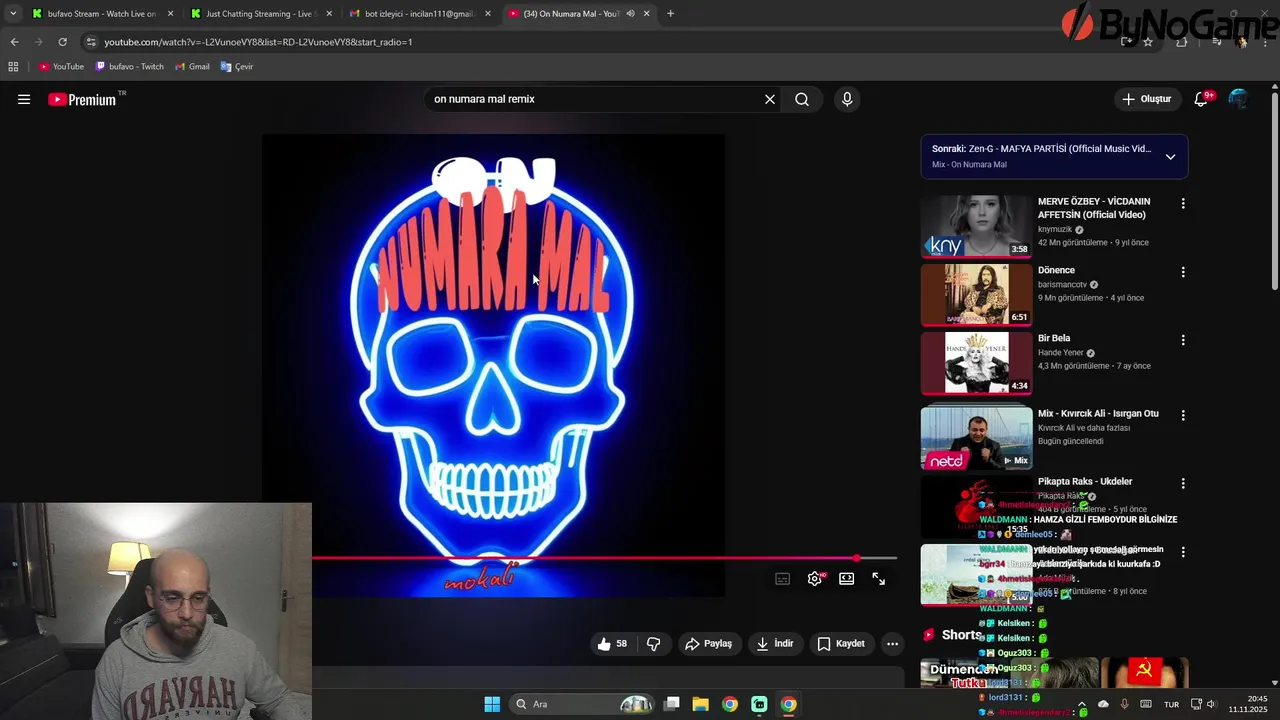1280x720 pixels.
Task: Open Bir Bela by Hande Yener thumbnail
Action: pyautogui.click(x=976, y=363)
